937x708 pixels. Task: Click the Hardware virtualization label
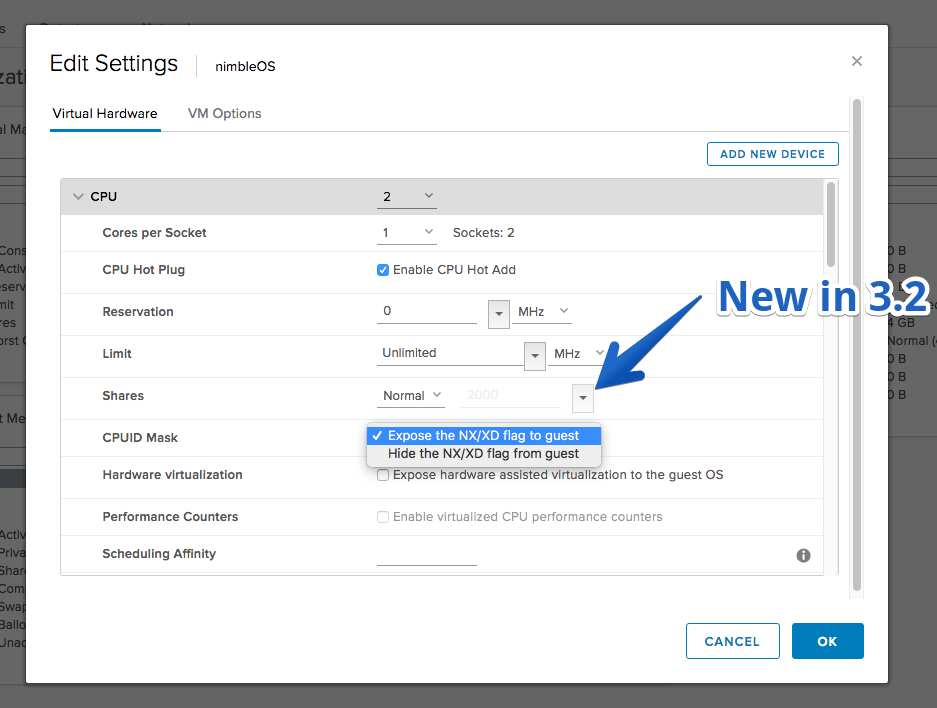coord(172,475)
